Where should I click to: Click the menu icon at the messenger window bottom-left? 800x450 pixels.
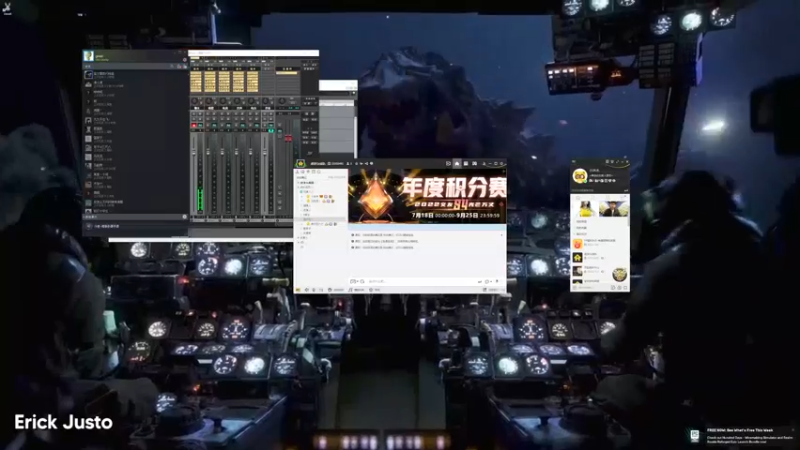point(575,288)
